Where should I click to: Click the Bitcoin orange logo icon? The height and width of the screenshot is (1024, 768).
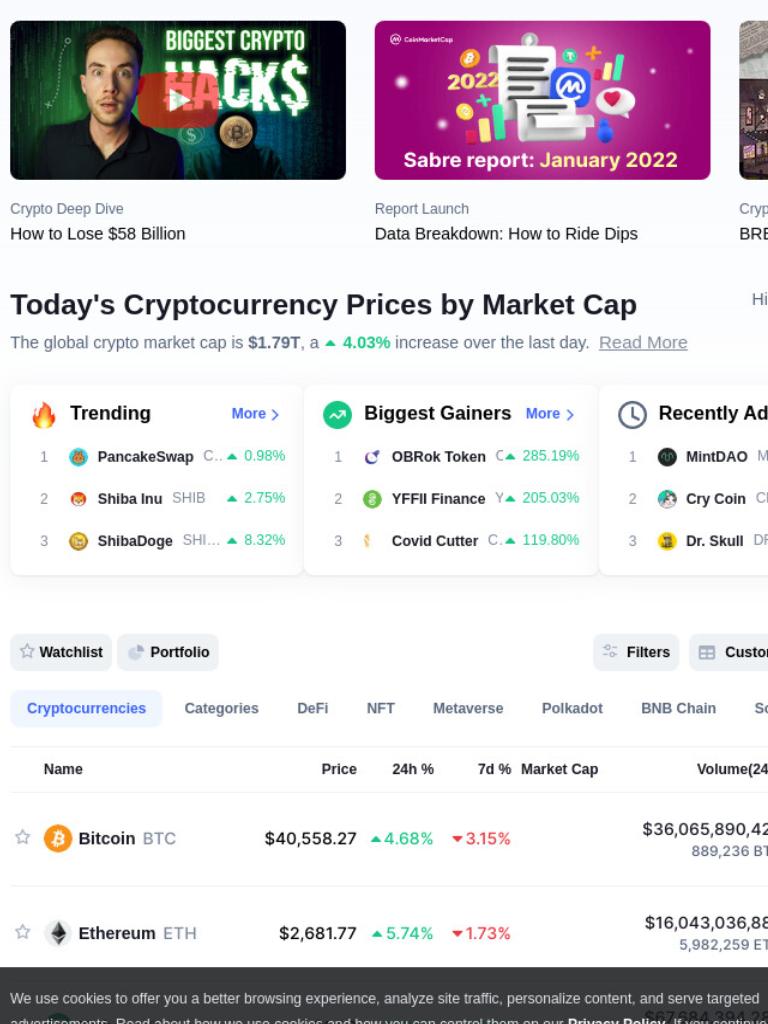57,838
